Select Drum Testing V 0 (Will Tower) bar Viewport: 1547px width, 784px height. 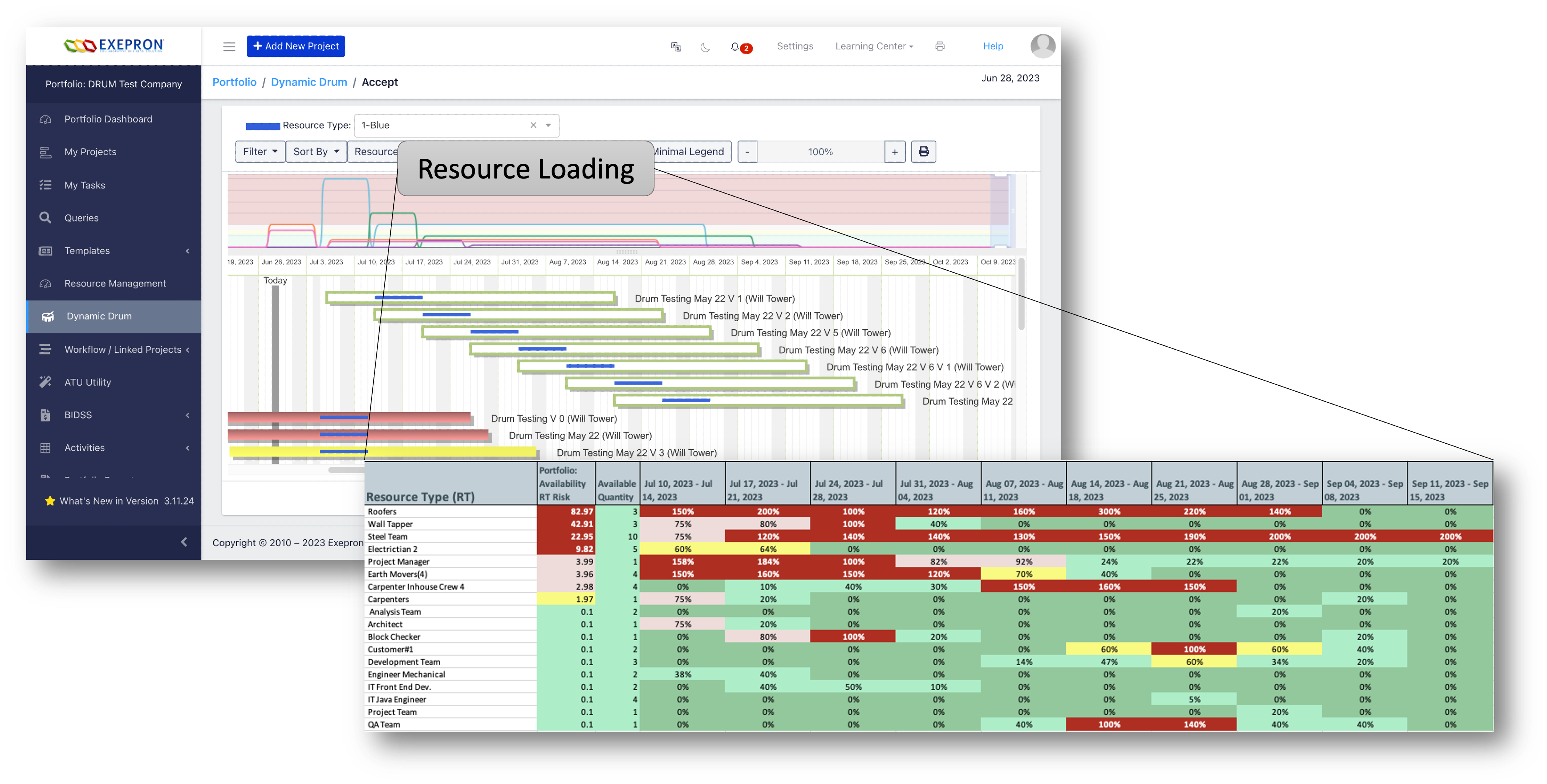[349, 419]
